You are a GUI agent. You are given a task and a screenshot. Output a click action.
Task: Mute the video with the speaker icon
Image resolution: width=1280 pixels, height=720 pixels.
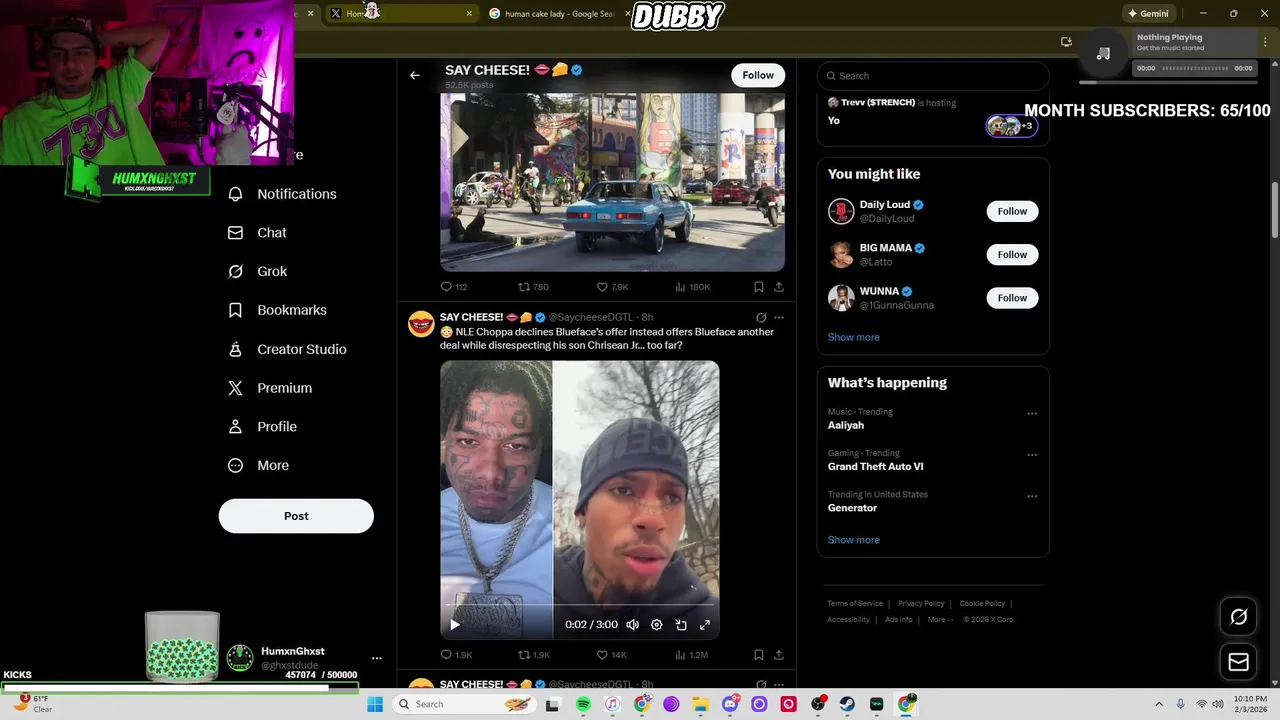(632, 624)
